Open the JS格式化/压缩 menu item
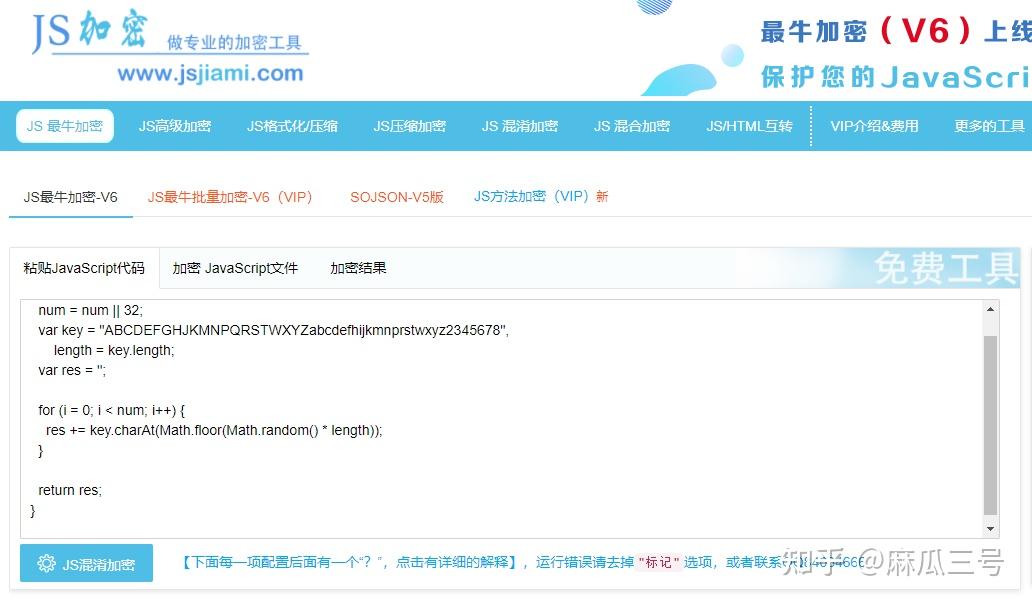 point(292,125)
